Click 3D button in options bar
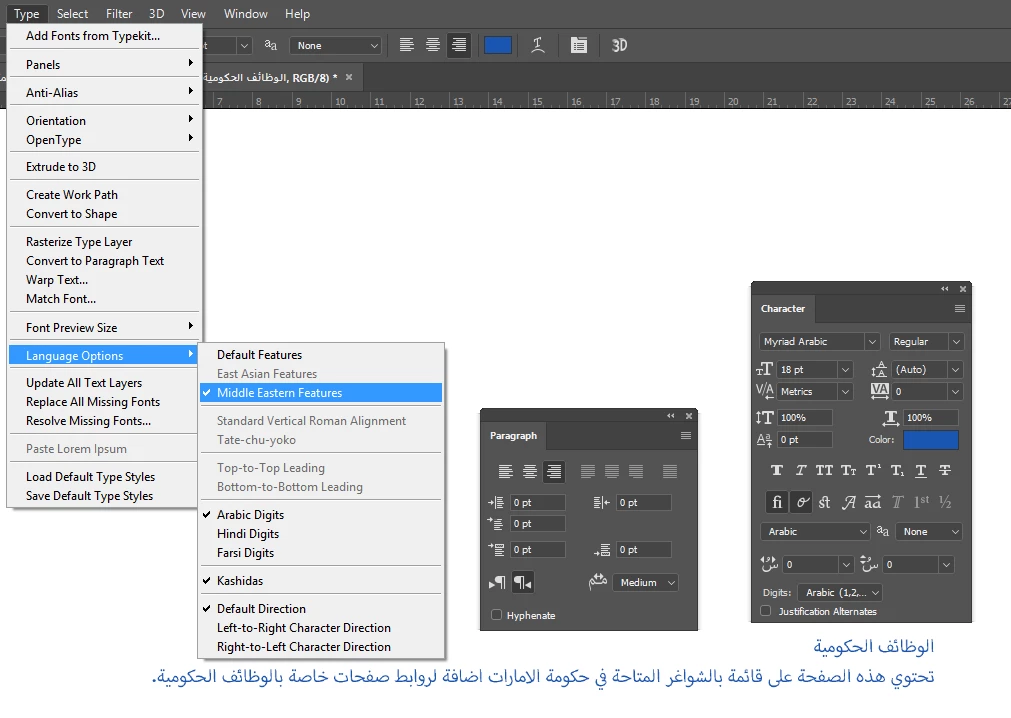Screen dimensions: 1011x718 click(x=619, y=45)
